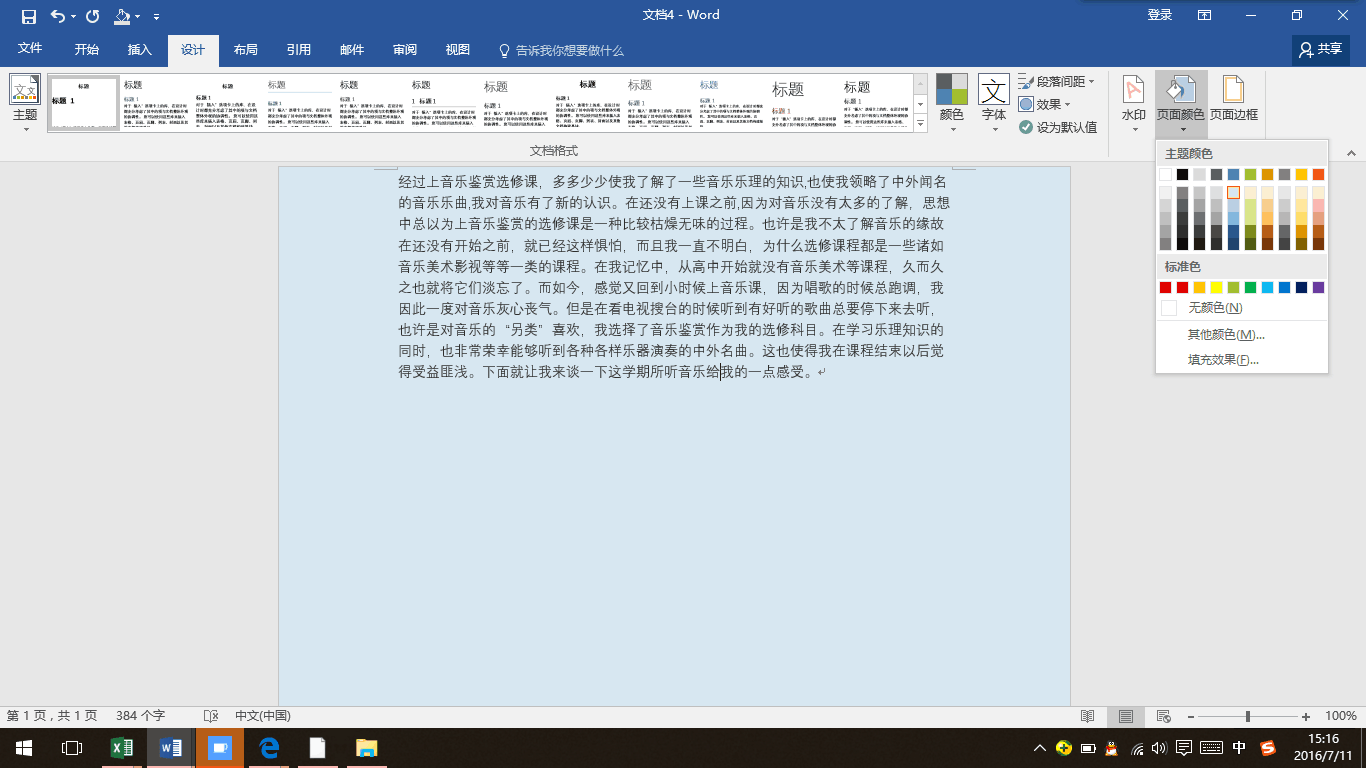Switch to Excel on the taskbar
The width and height of the screenshot is (1366, 768).
coord(122,748)
